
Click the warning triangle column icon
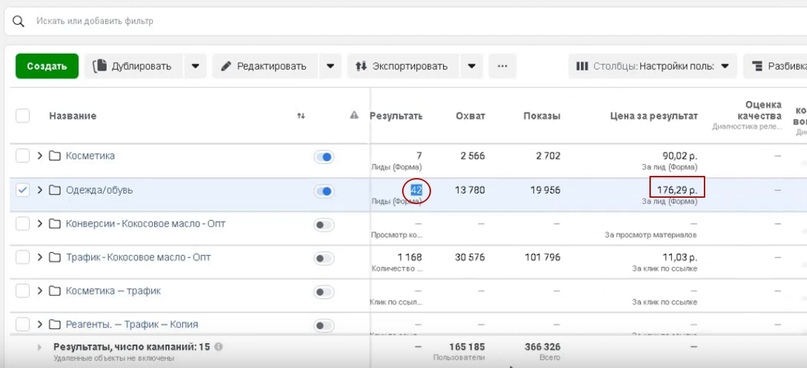pos(354,116)
